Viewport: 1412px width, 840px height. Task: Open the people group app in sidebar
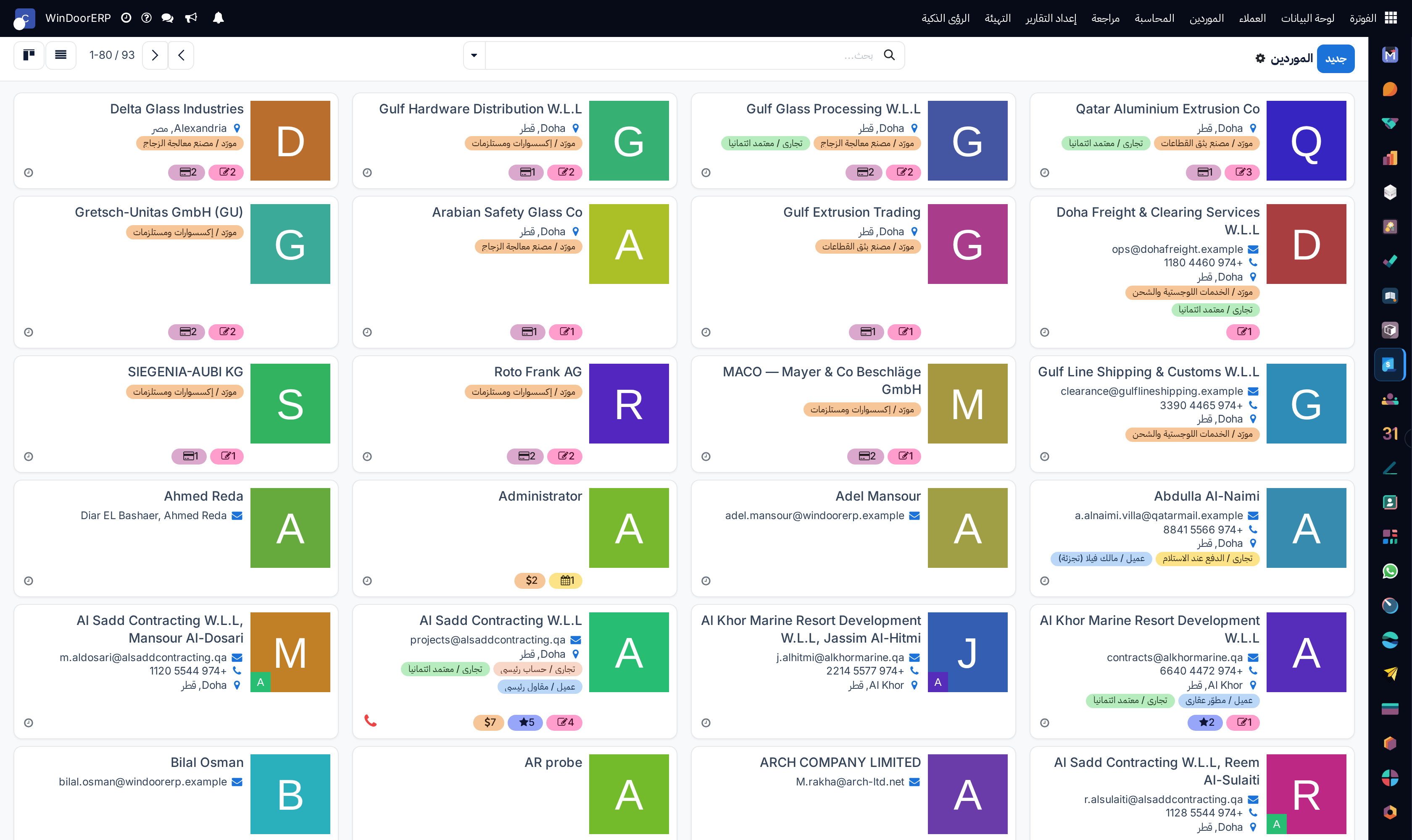pos(1390,399)
